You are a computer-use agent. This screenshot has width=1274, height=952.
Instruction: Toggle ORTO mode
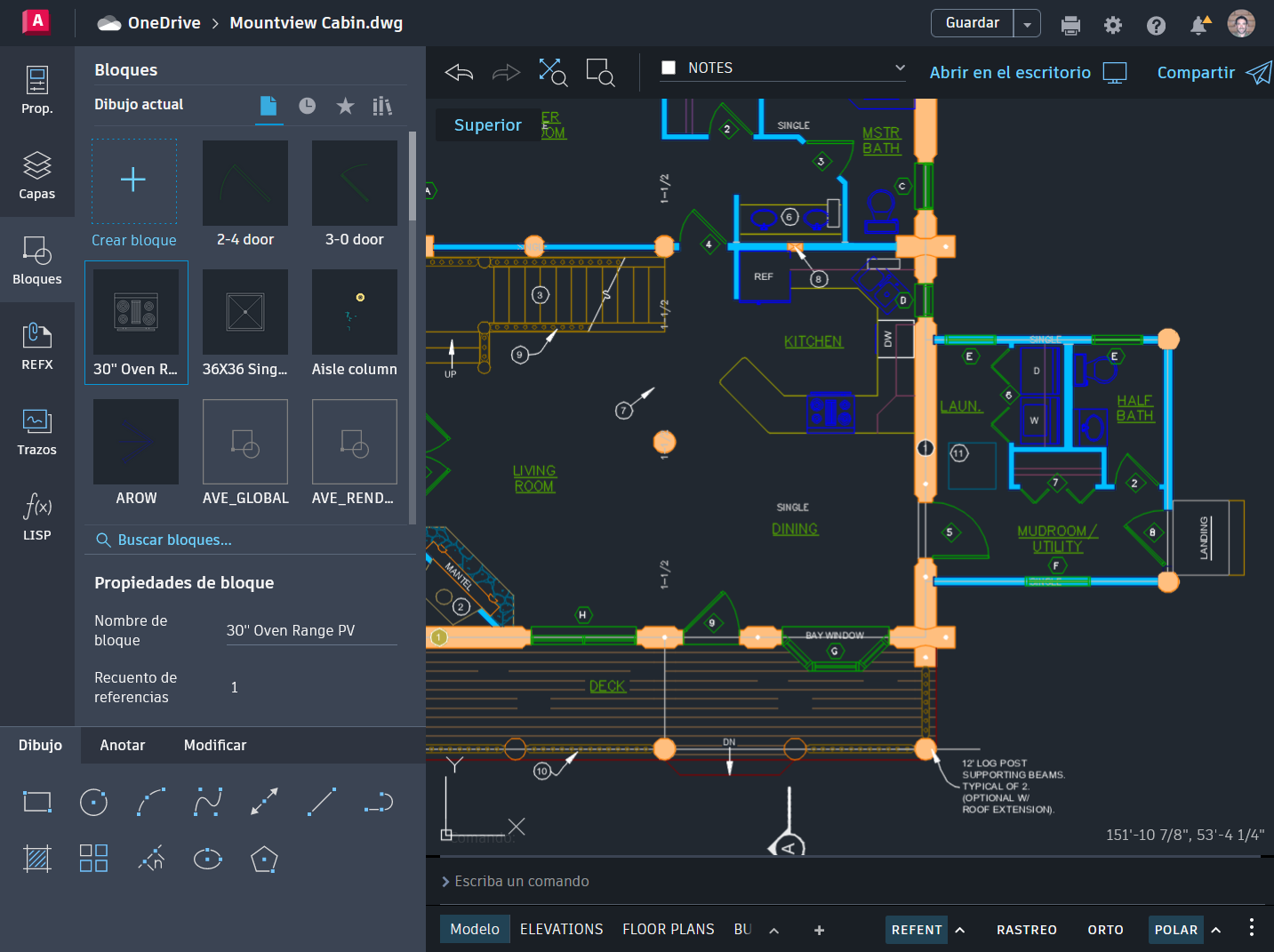1105,930
